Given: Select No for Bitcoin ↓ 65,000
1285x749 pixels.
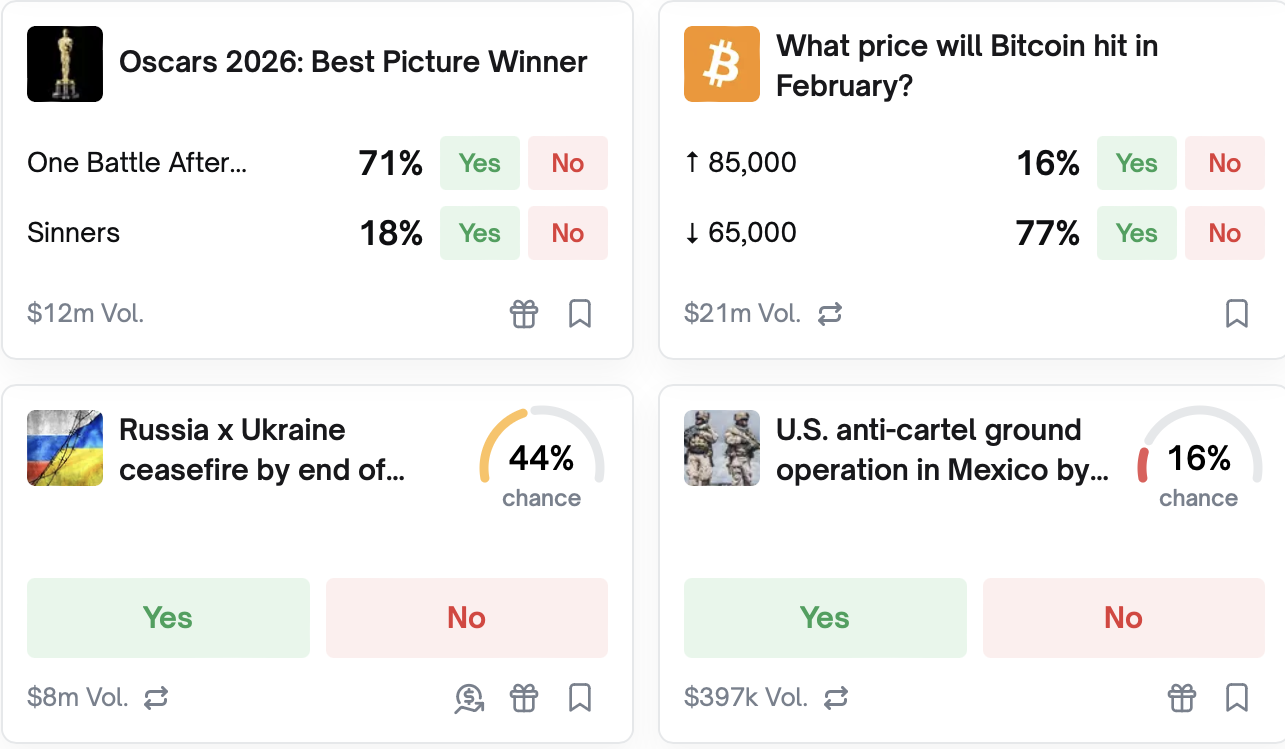Looking at the screenshot, I should pyautogui.click(x=1224, y=233).
